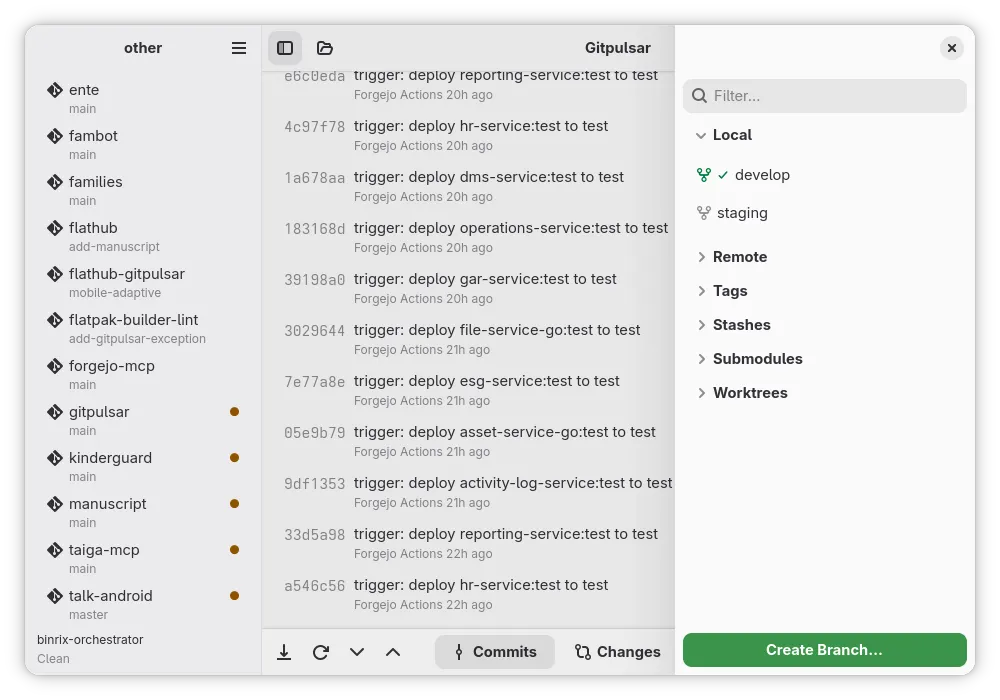Click the 'add-manuscript' branch label under flathub

[114, 247]
